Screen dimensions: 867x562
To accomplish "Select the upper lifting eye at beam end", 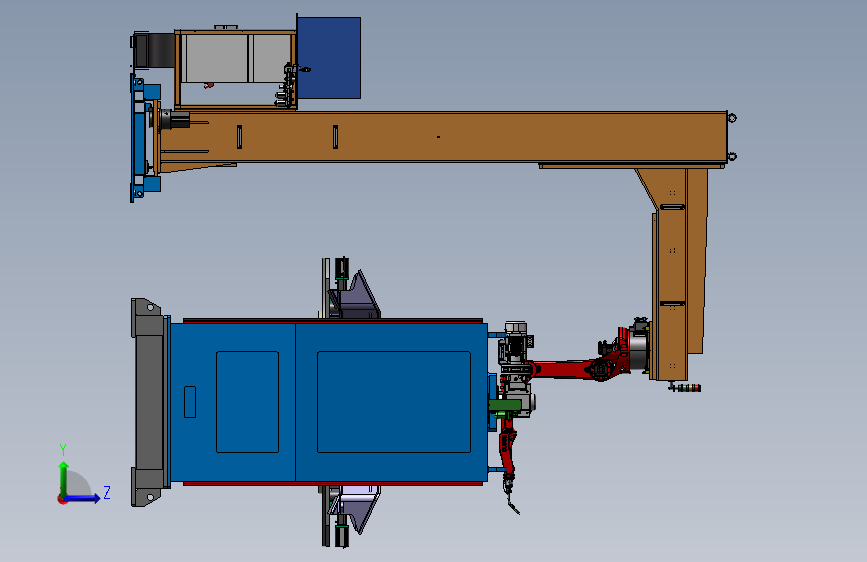I will pyautogui.click(x=732, y=117).
